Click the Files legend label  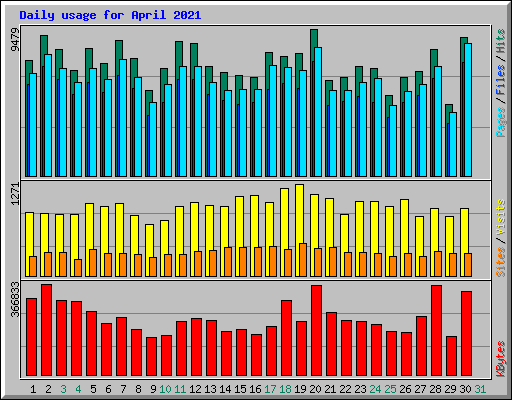[501, 80]
